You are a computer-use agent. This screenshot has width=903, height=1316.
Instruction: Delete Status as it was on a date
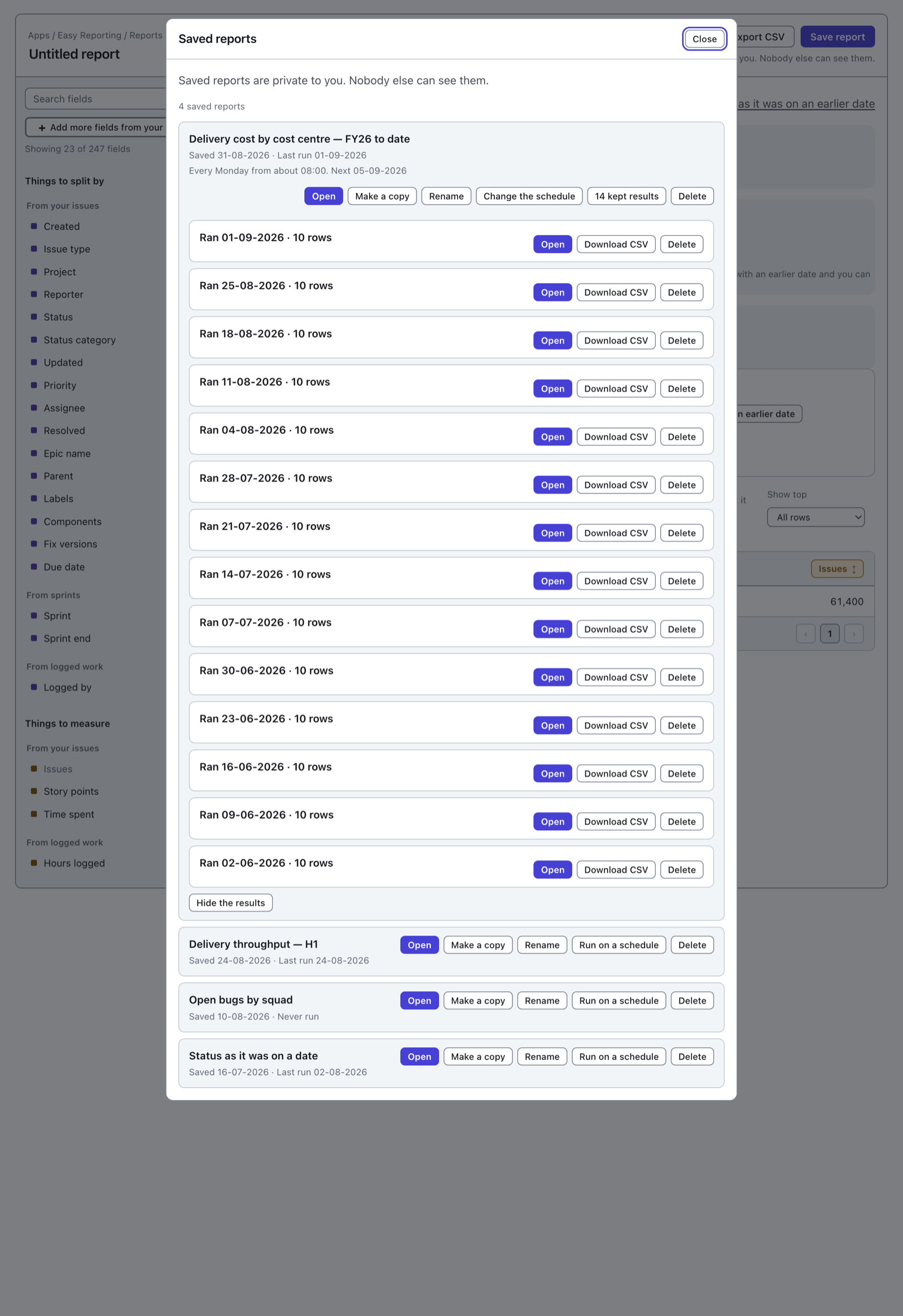(x=692, y=1057)
